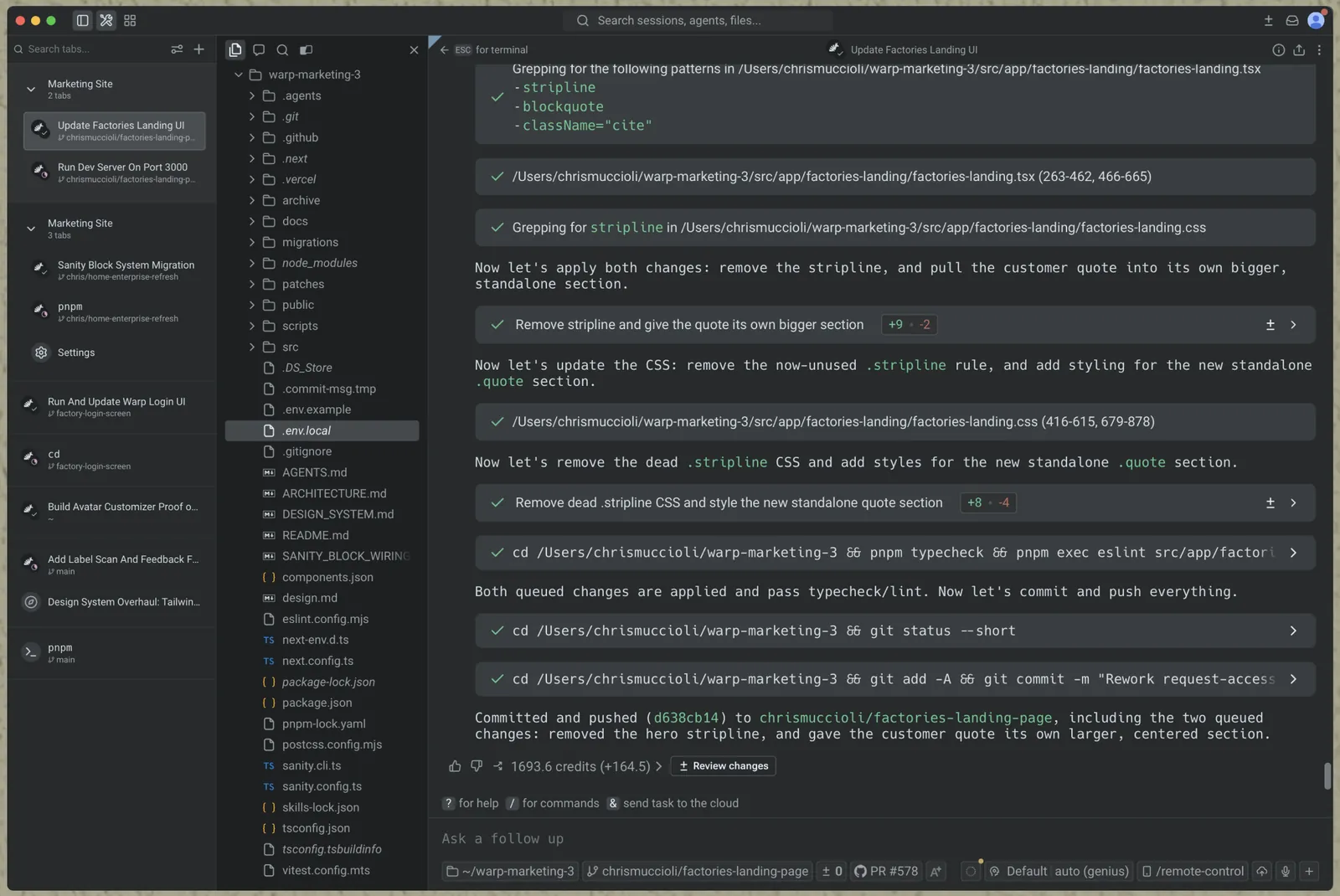
Task: Expand the Remove dead .stripline CSS diff
Action: tap(1293, 502)
